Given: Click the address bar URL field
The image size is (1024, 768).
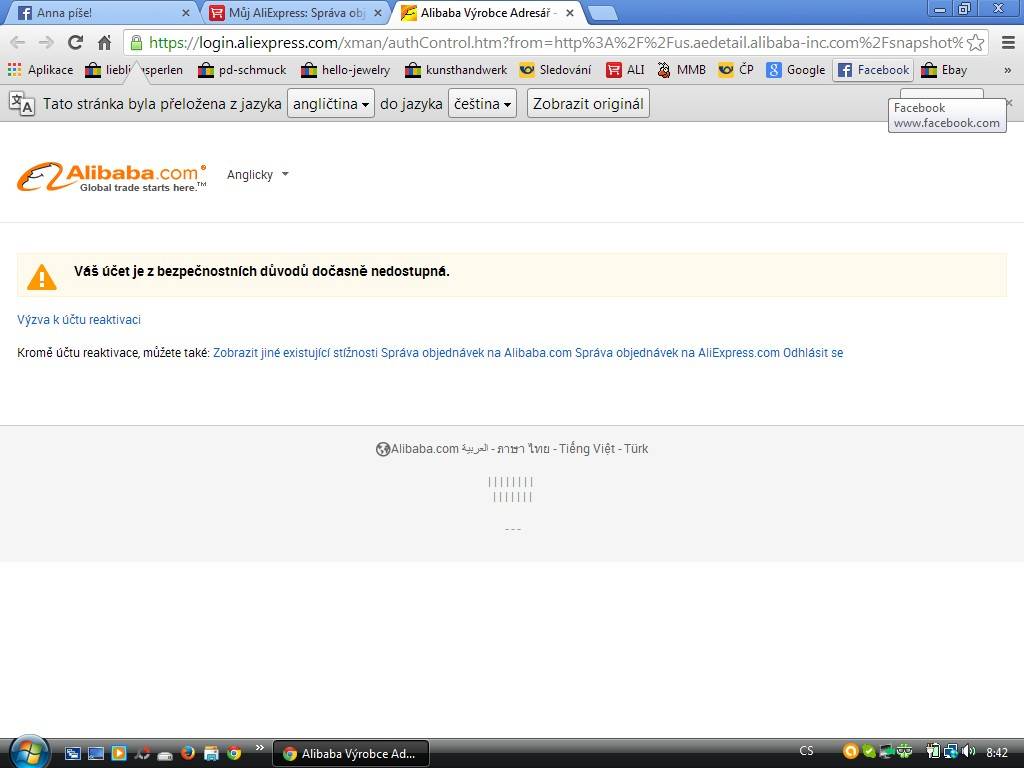Looking at the screenshot, I should 555,42.
